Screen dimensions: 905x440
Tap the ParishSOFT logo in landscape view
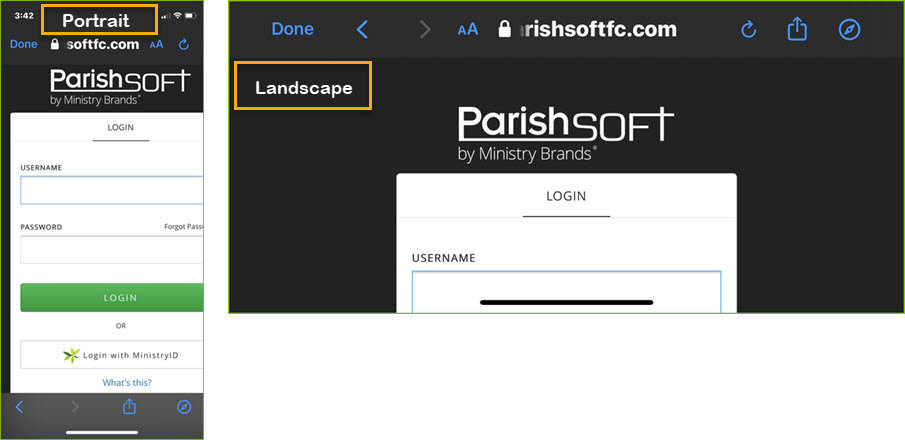(566, 133)
